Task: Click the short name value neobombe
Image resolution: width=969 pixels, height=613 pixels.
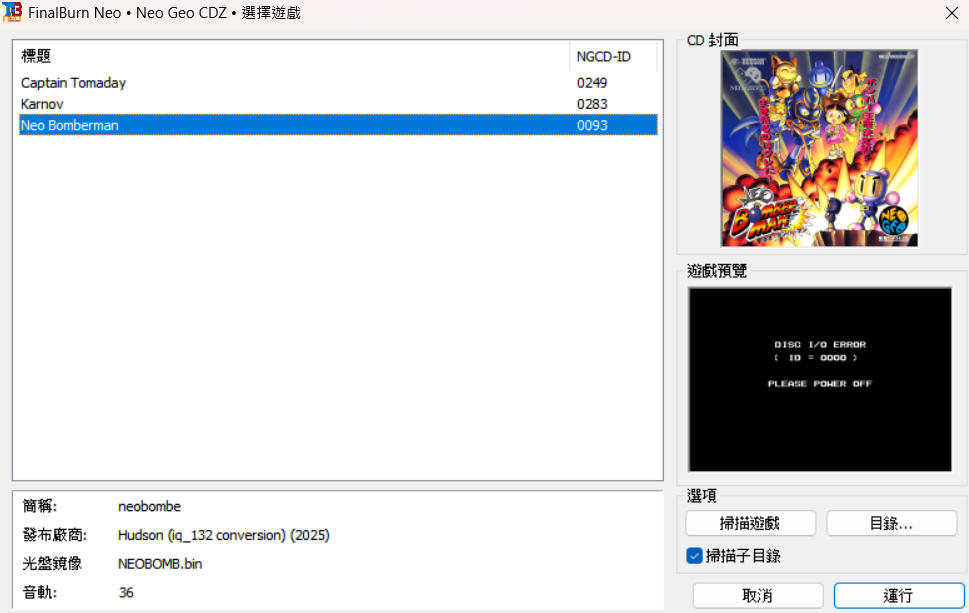Action: point(150,506)
